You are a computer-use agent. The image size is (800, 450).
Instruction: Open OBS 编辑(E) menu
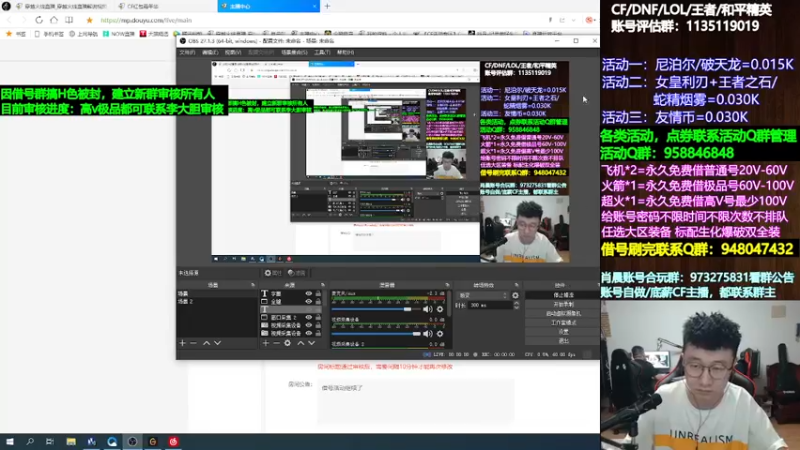point(210,53)
